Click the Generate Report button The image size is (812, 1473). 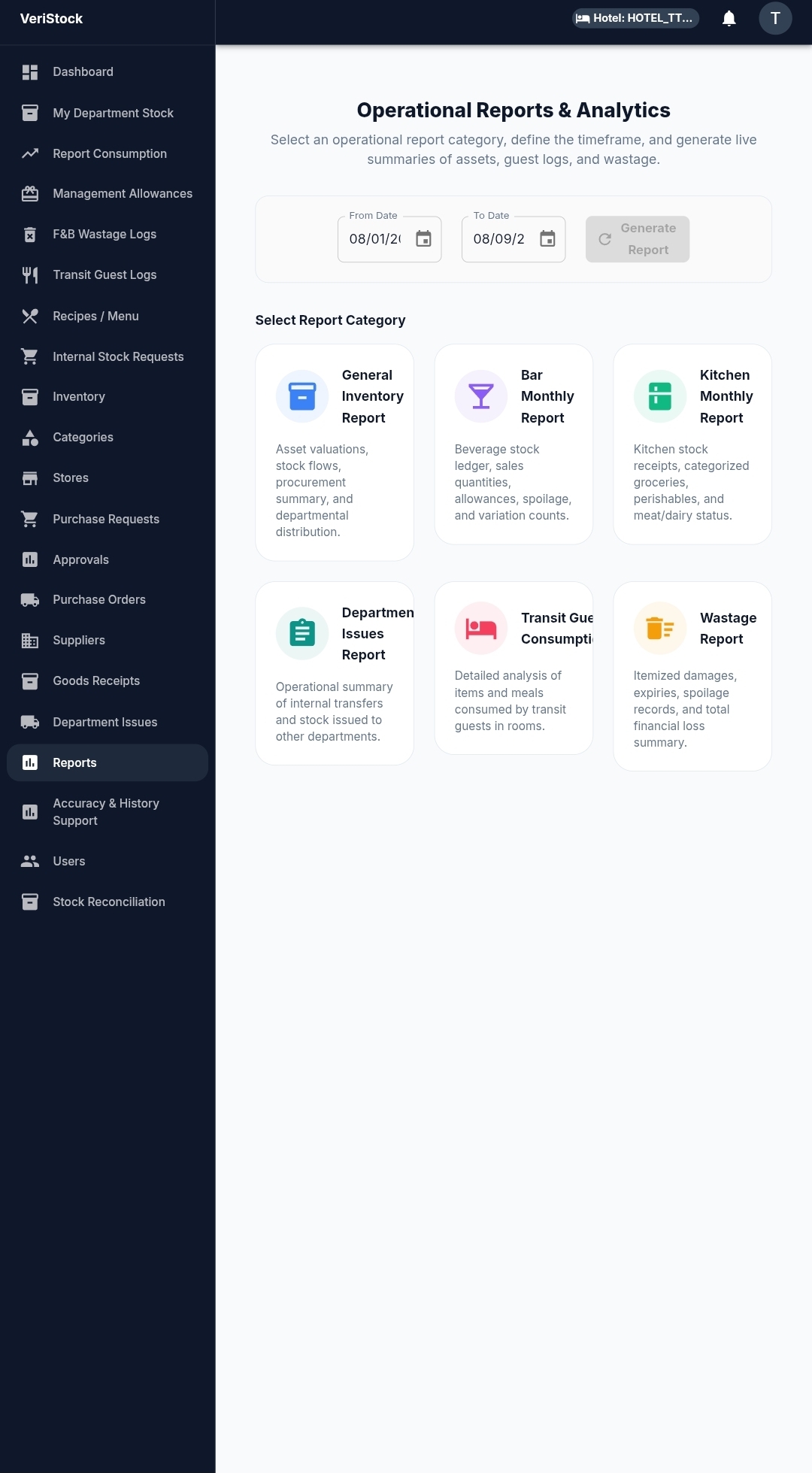pyautogui.click(x=638, y=239)
